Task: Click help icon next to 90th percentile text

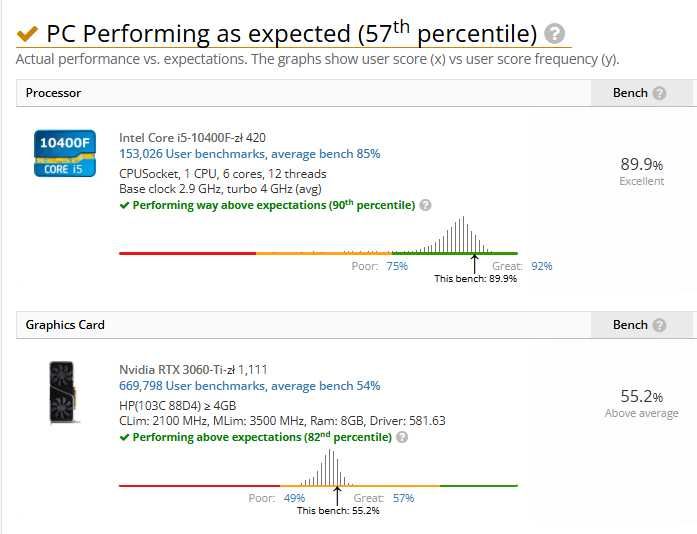Action: [426, 205]
